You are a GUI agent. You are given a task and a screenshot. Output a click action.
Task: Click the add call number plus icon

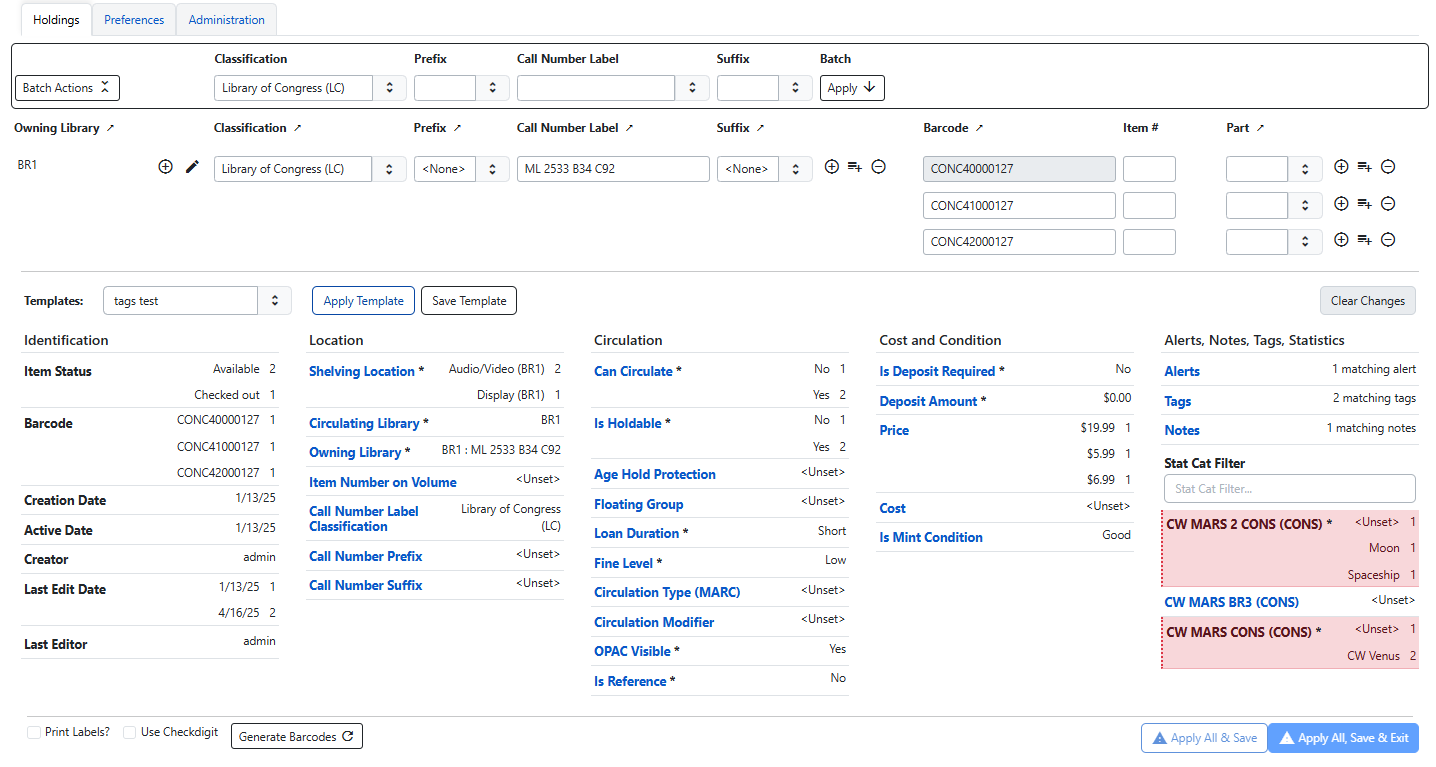(x=165, y=166)
